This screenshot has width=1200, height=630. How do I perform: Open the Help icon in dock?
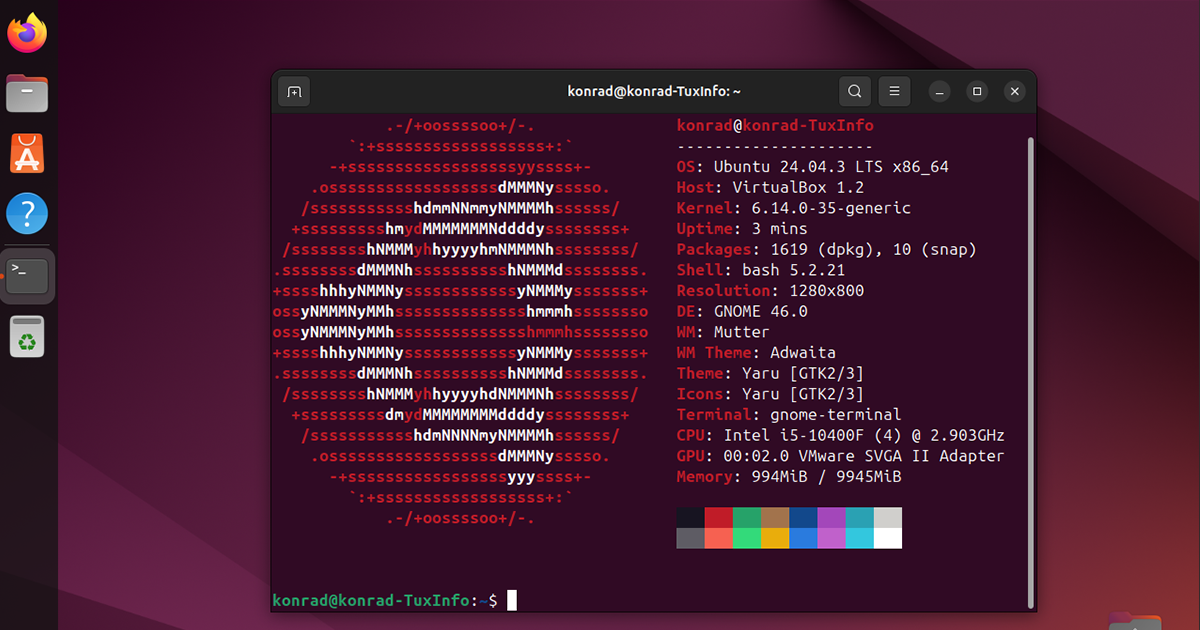coord(27,214)
